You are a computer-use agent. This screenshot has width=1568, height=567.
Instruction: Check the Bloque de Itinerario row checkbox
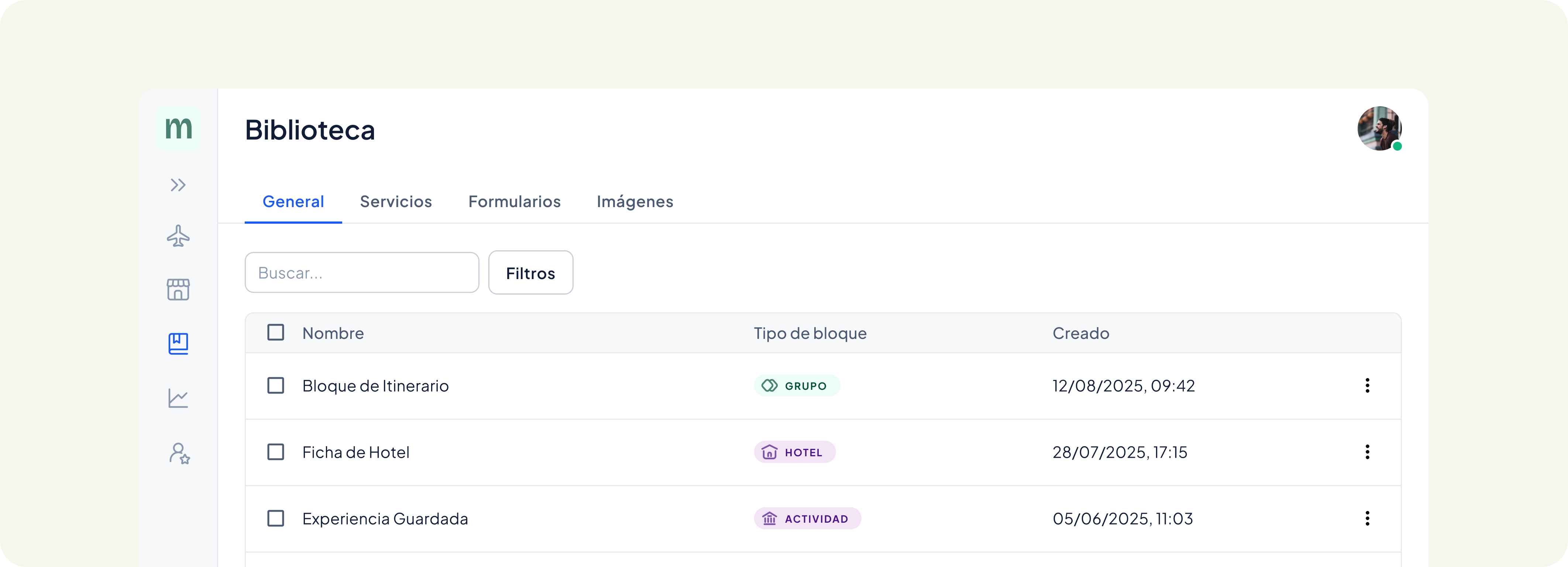click(x=276, y=385)
